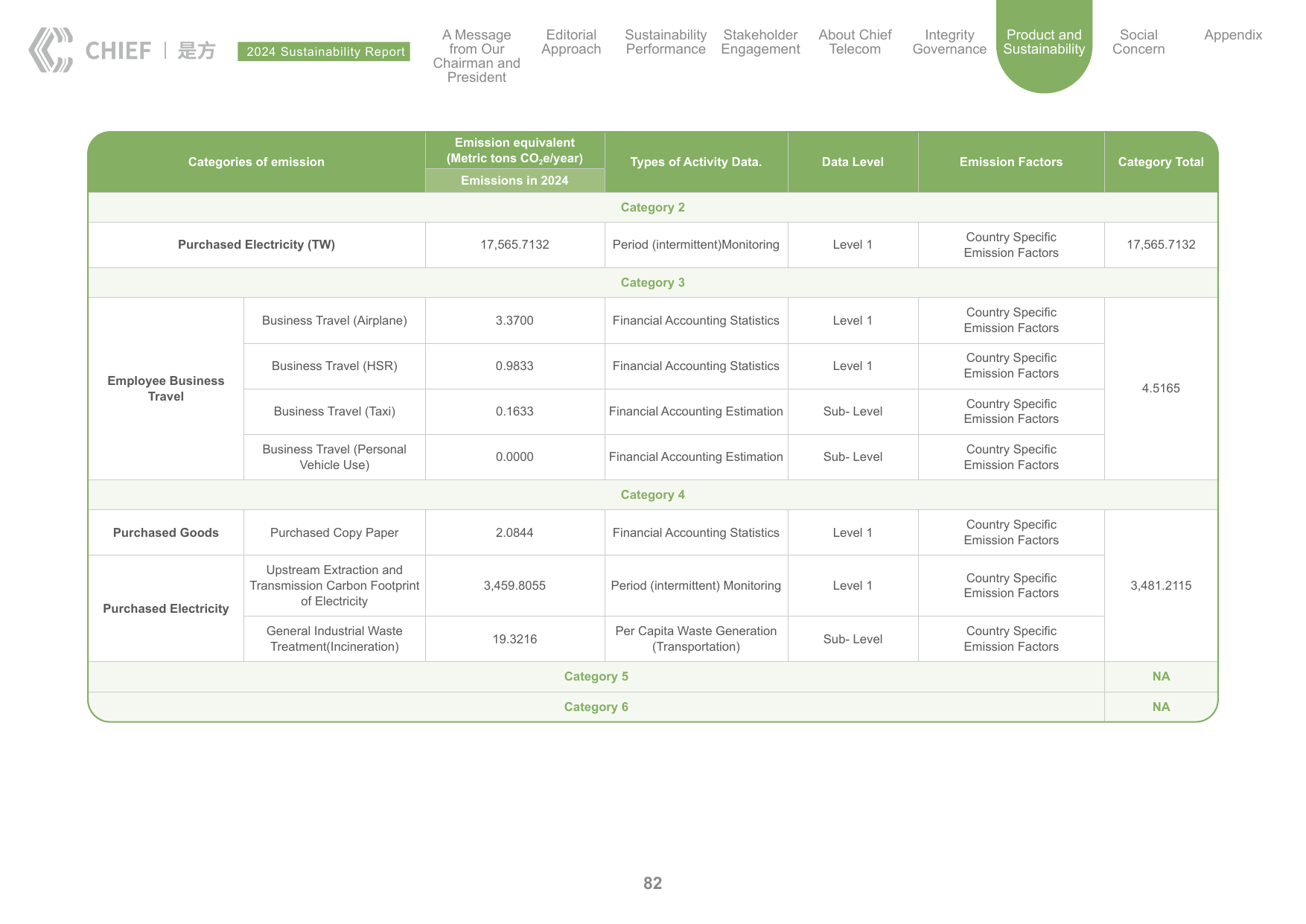The image size is (1306, 924).
Task: Select category total 3,481.2115
Action: tap(1161, 586)
